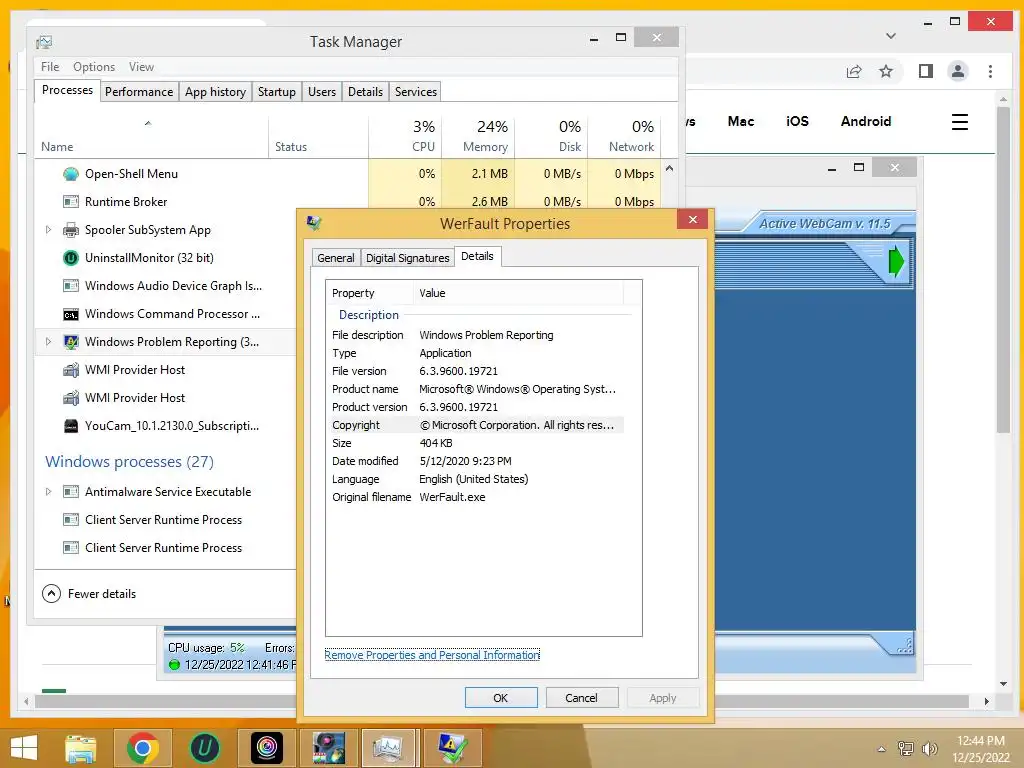Click the WerFault Properties title bar icon
The image size is (1024, 768).
pyautogui.click(x=314, y=223)
